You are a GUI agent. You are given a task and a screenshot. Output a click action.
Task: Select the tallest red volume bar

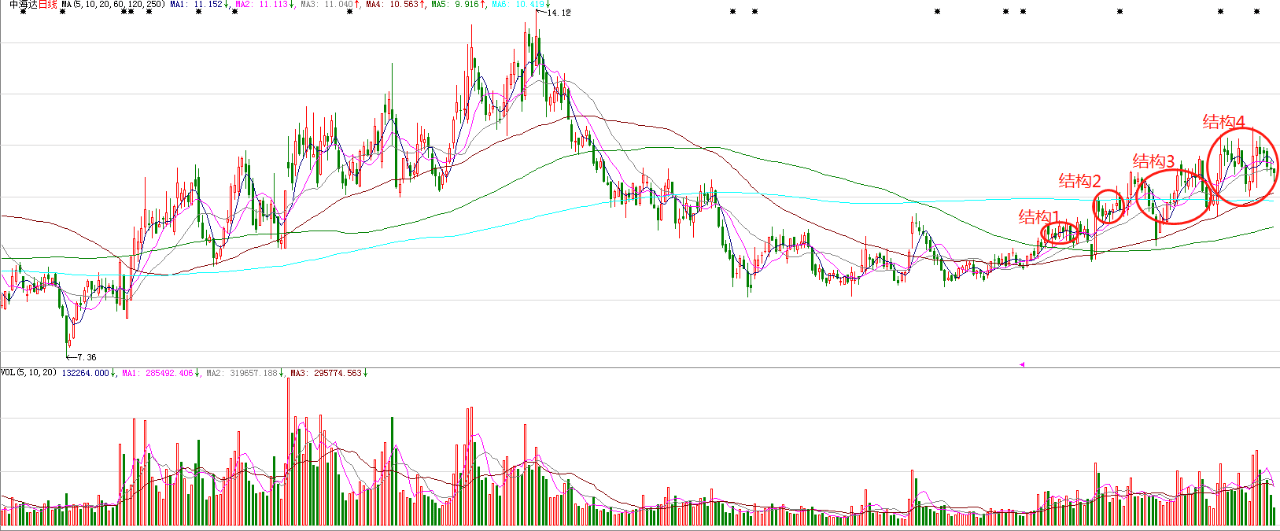coord(289,452)
